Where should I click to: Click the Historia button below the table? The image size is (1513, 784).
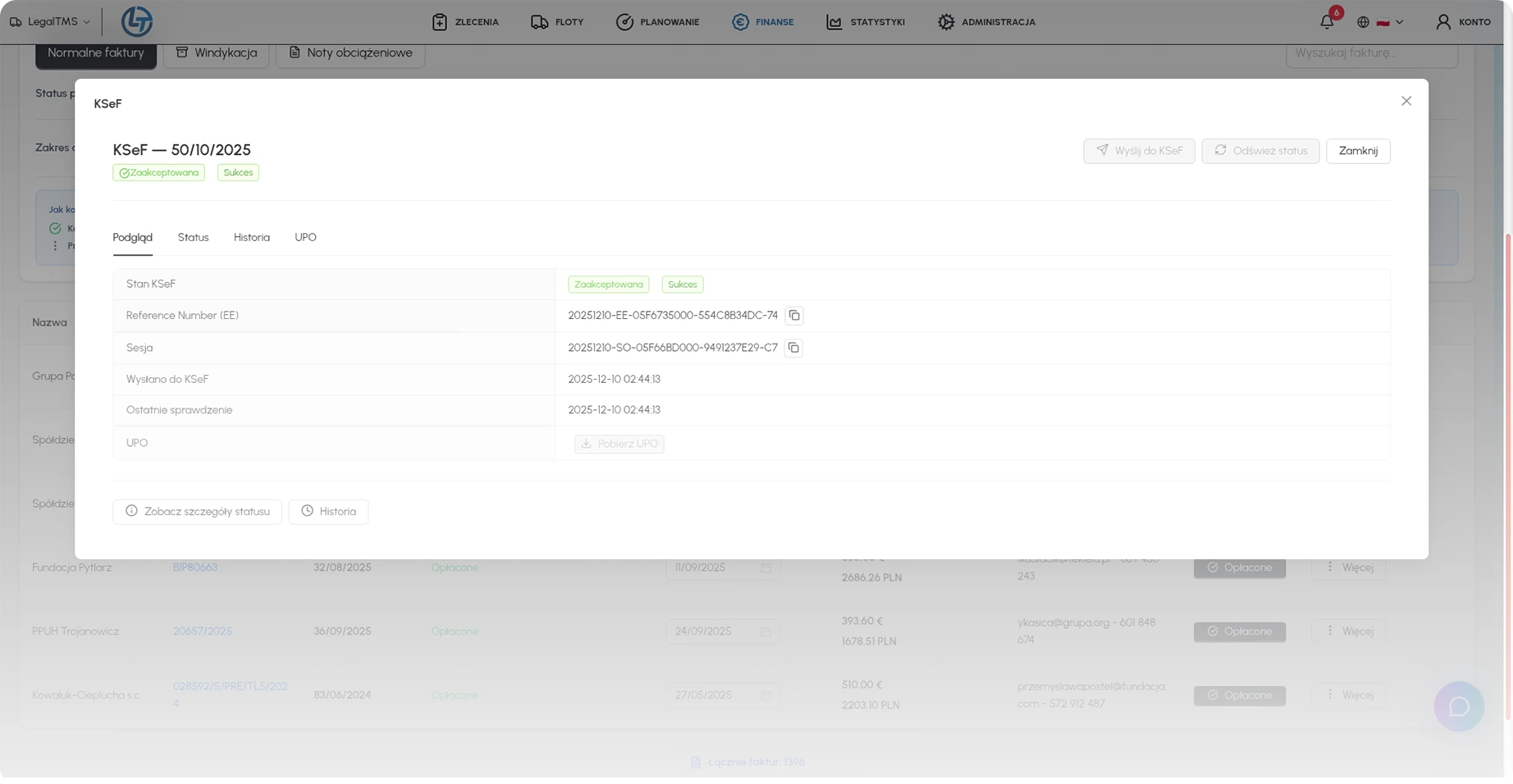click(x=328, y=512)
